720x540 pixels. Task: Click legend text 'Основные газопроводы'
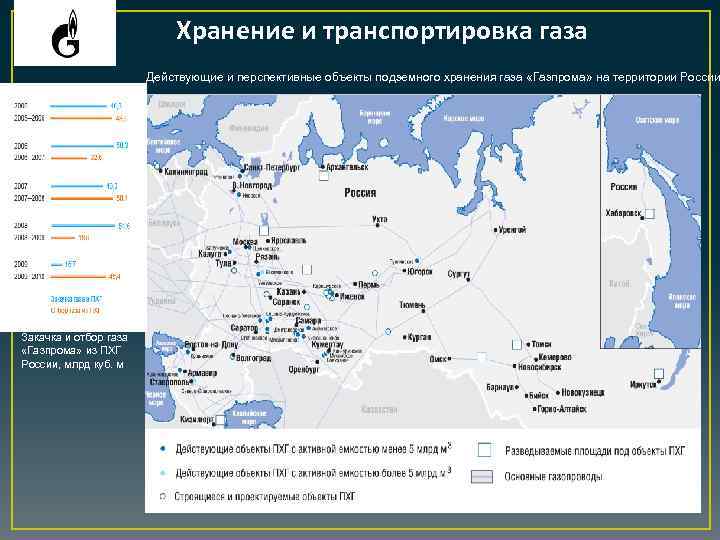[x=553, y=477]
